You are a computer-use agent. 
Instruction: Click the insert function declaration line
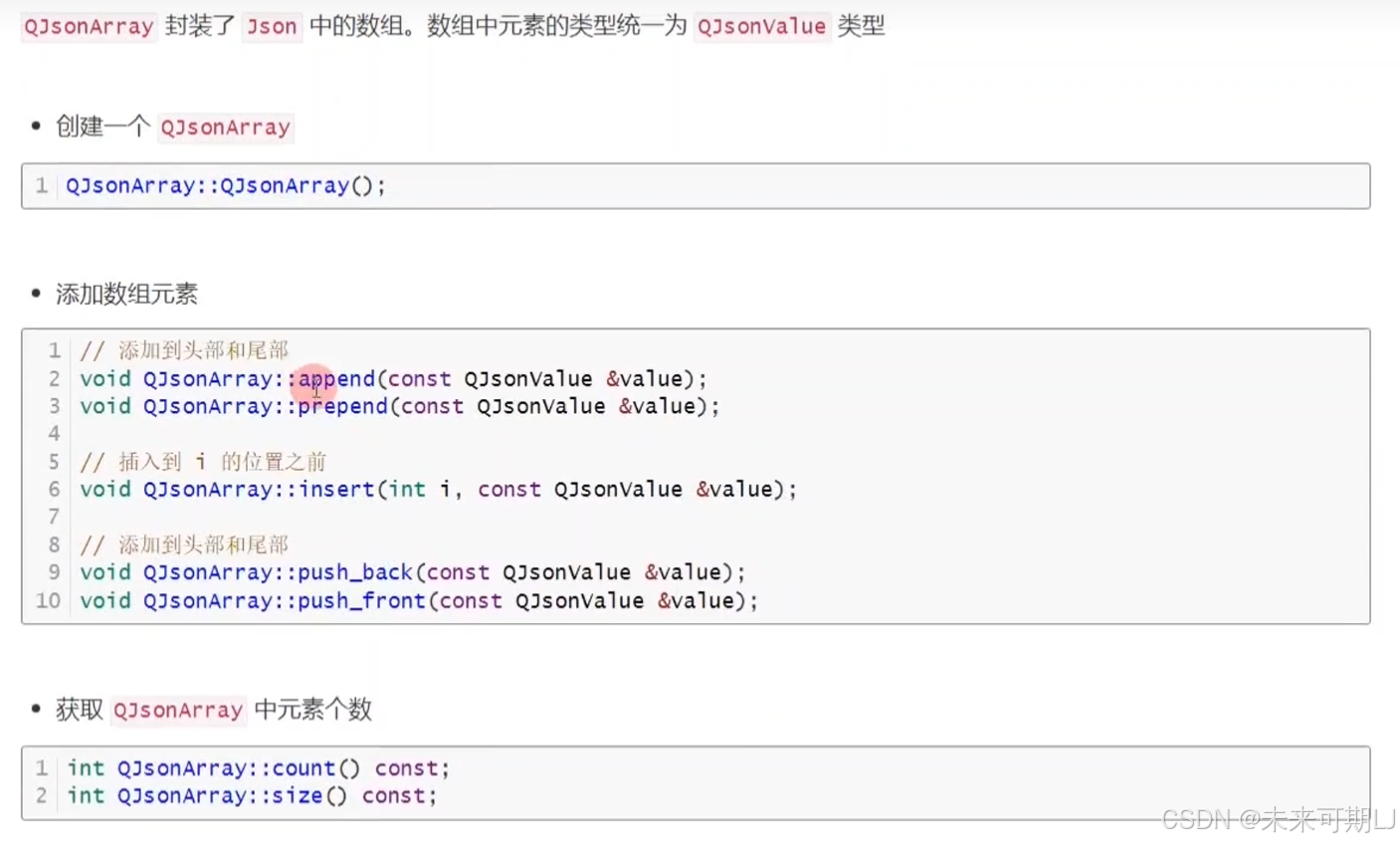(x=439, y=490)
